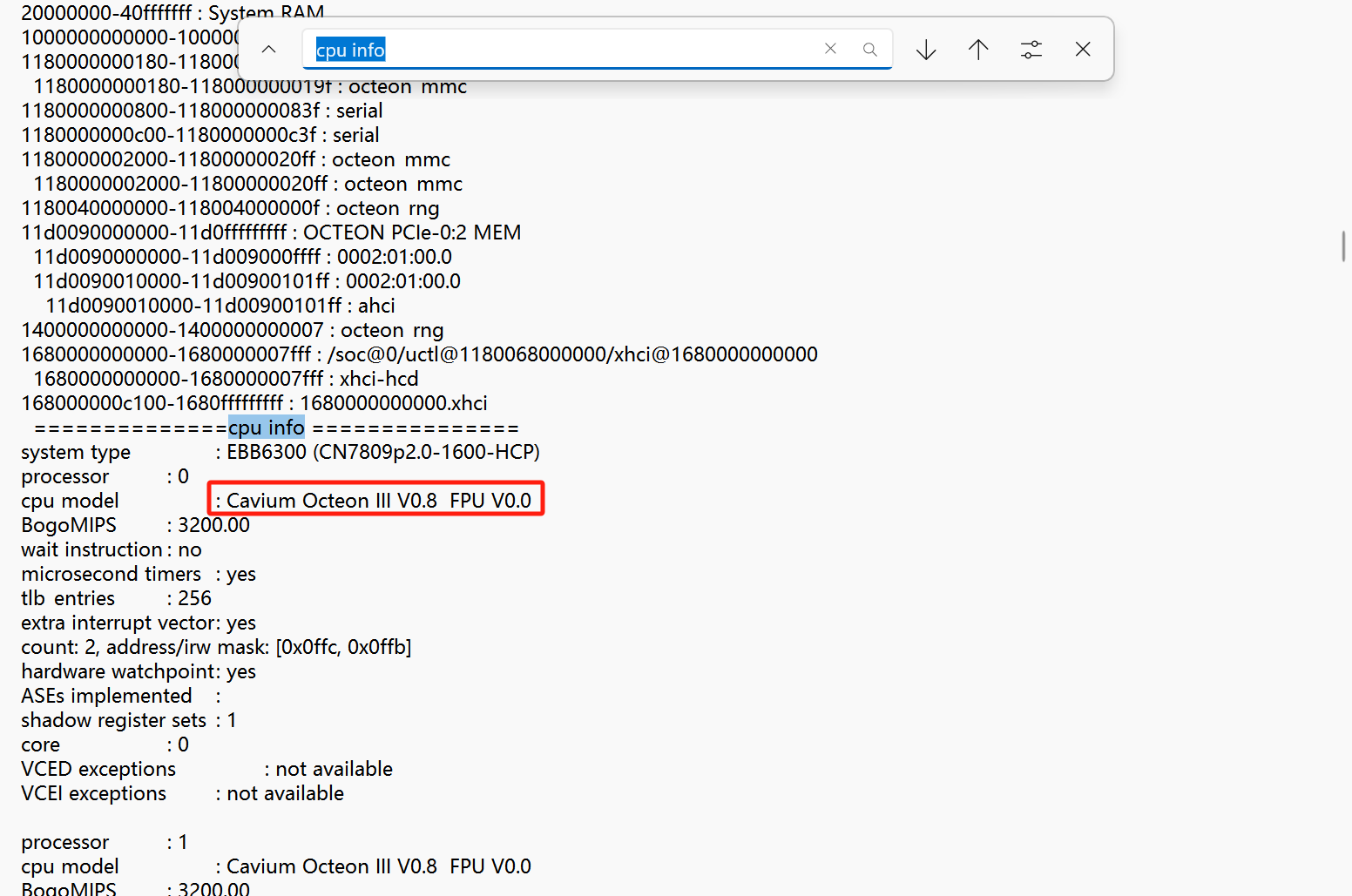The height and width of the screenshot is (896, 1352).
Task: Clear the search text with the X icon
Action: pos(830,50)
